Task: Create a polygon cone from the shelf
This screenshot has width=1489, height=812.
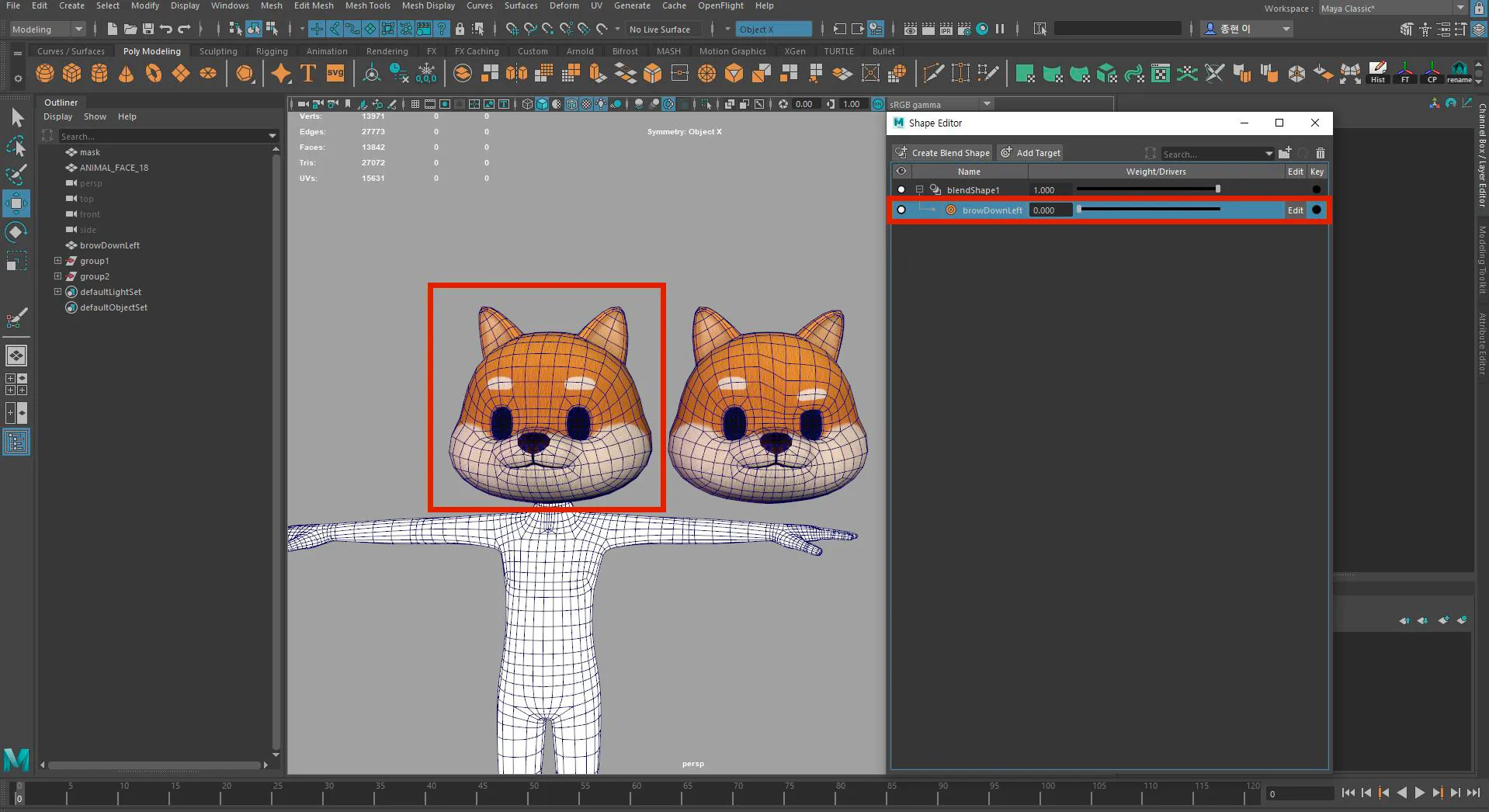Action: pyautogui.click(x=126, y=74)
